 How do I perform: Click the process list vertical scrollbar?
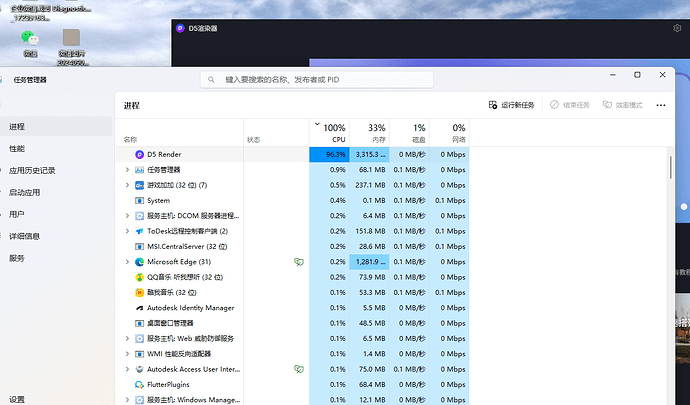[671, 167]
